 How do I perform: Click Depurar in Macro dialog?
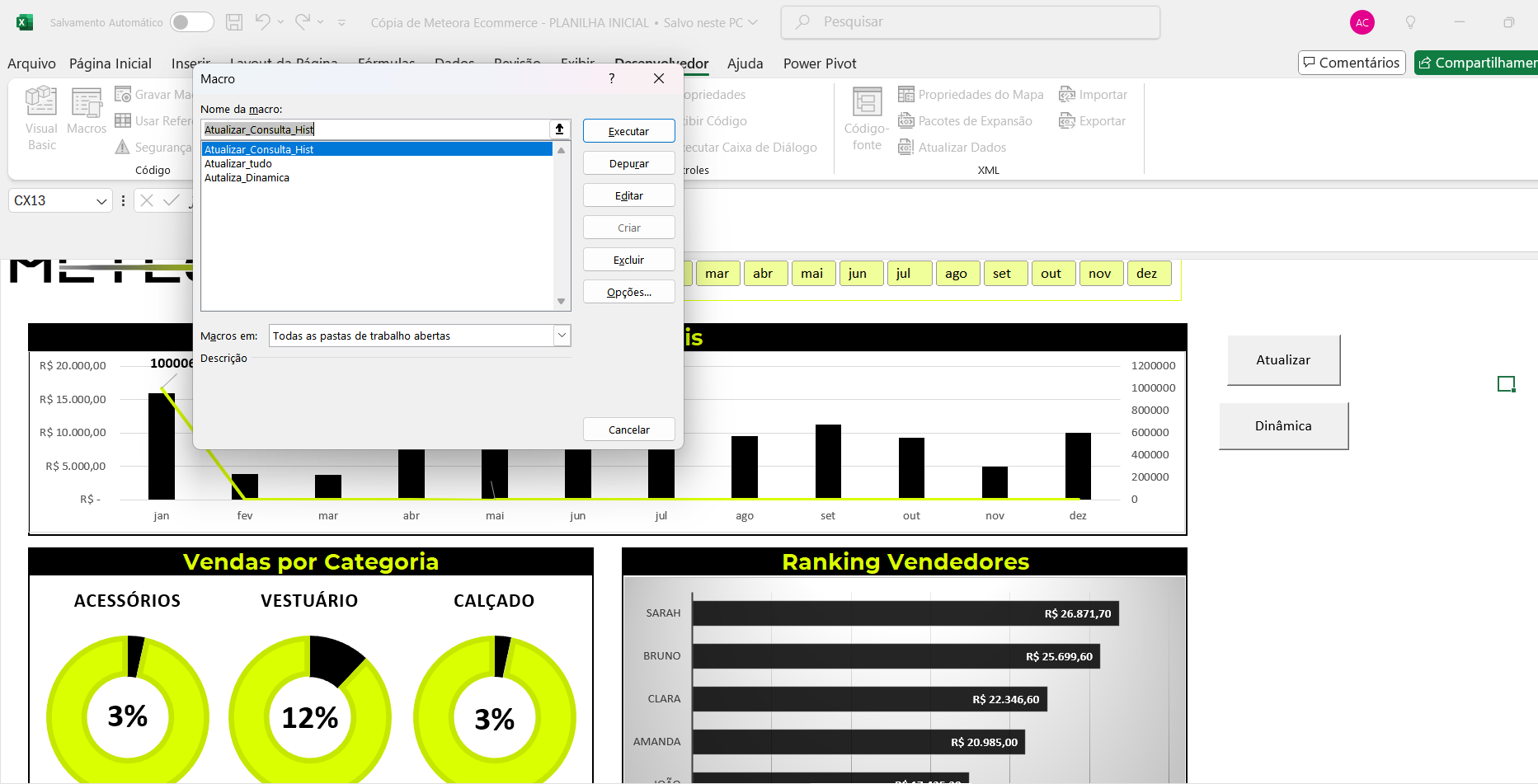coord(628,163)
